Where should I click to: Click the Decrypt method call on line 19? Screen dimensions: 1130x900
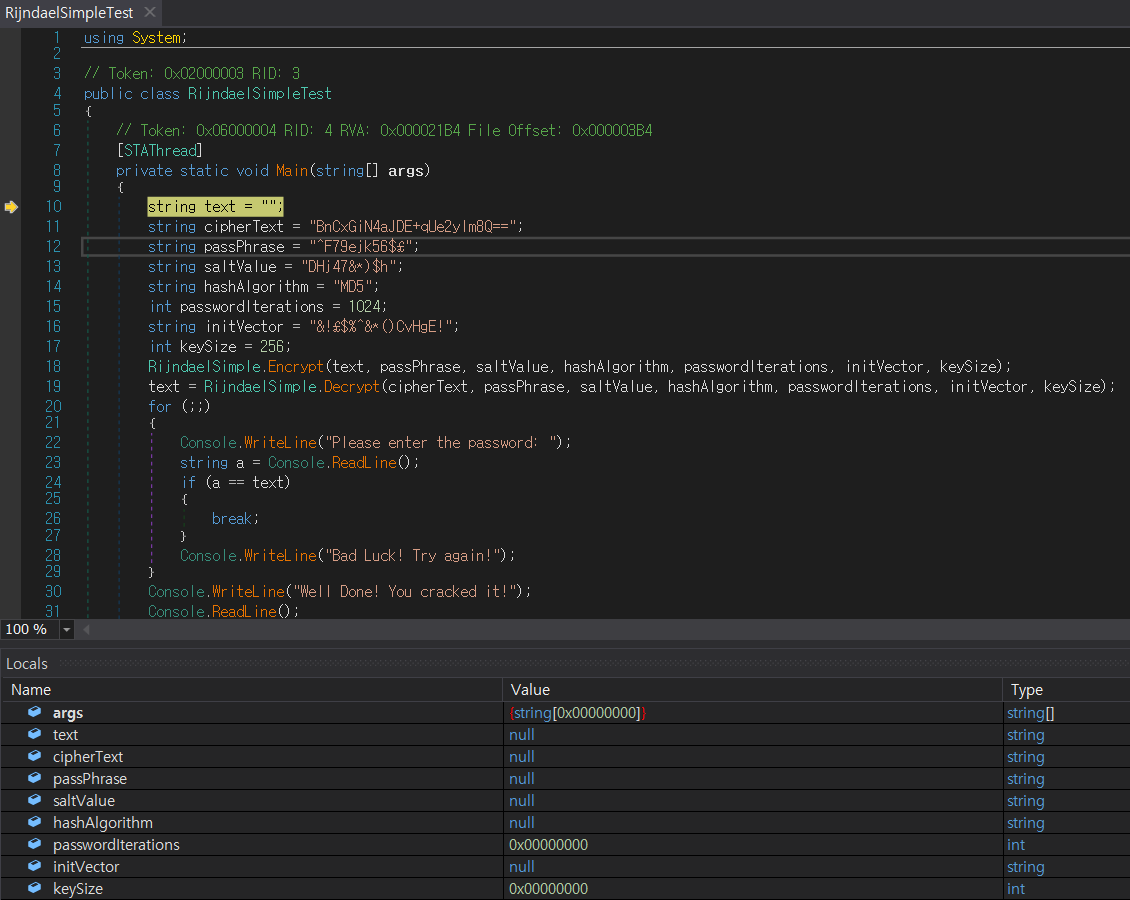click(x=352, y=387)
